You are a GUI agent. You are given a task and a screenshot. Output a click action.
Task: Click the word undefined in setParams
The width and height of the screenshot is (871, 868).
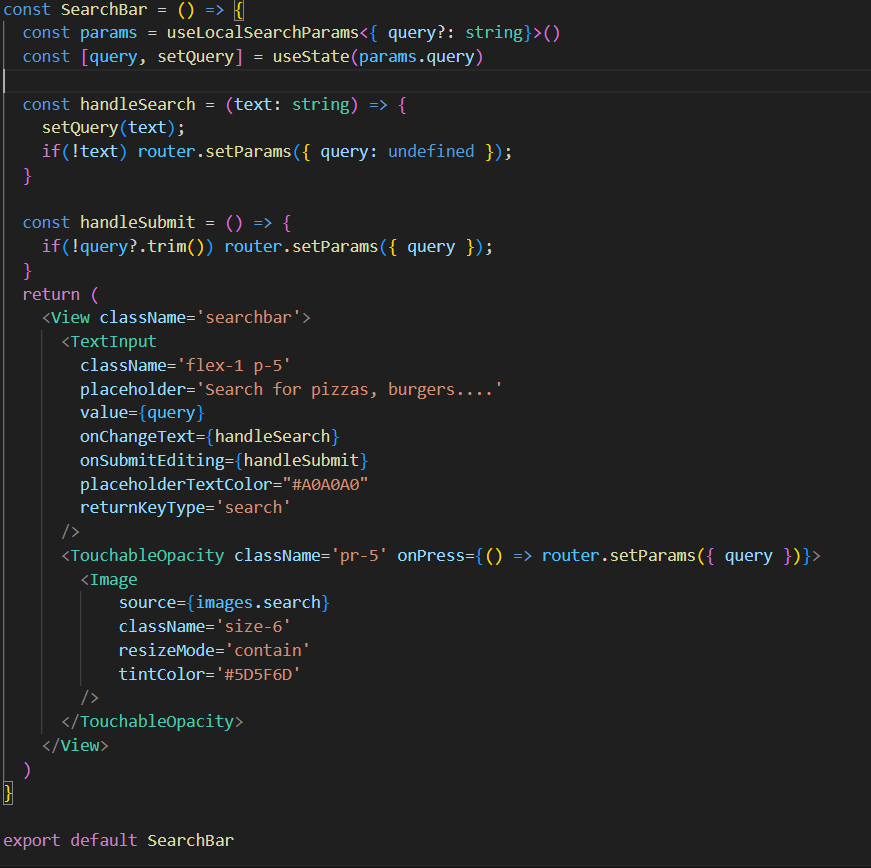pos(431,152)
